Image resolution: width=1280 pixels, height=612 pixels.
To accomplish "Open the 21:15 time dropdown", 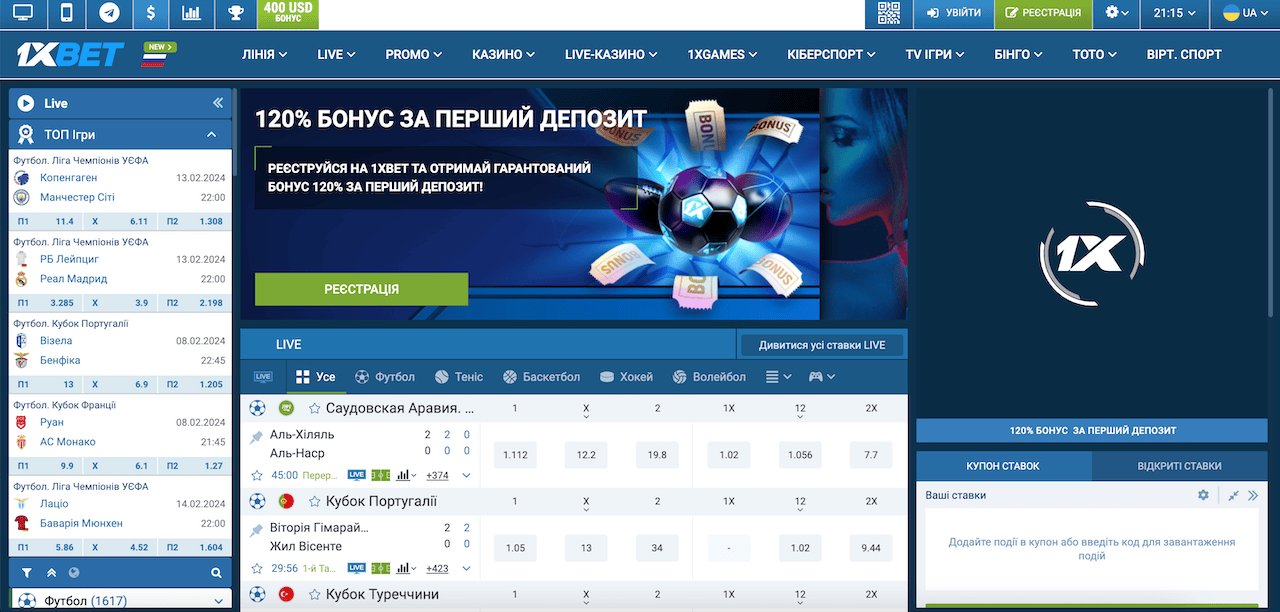I will [1175, 13].
